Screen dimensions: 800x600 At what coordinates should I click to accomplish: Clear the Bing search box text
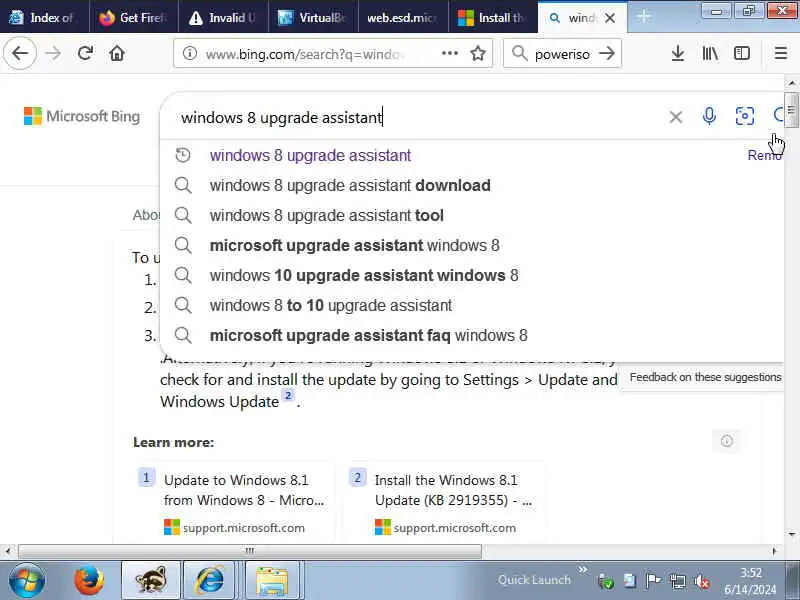(676, 117)
